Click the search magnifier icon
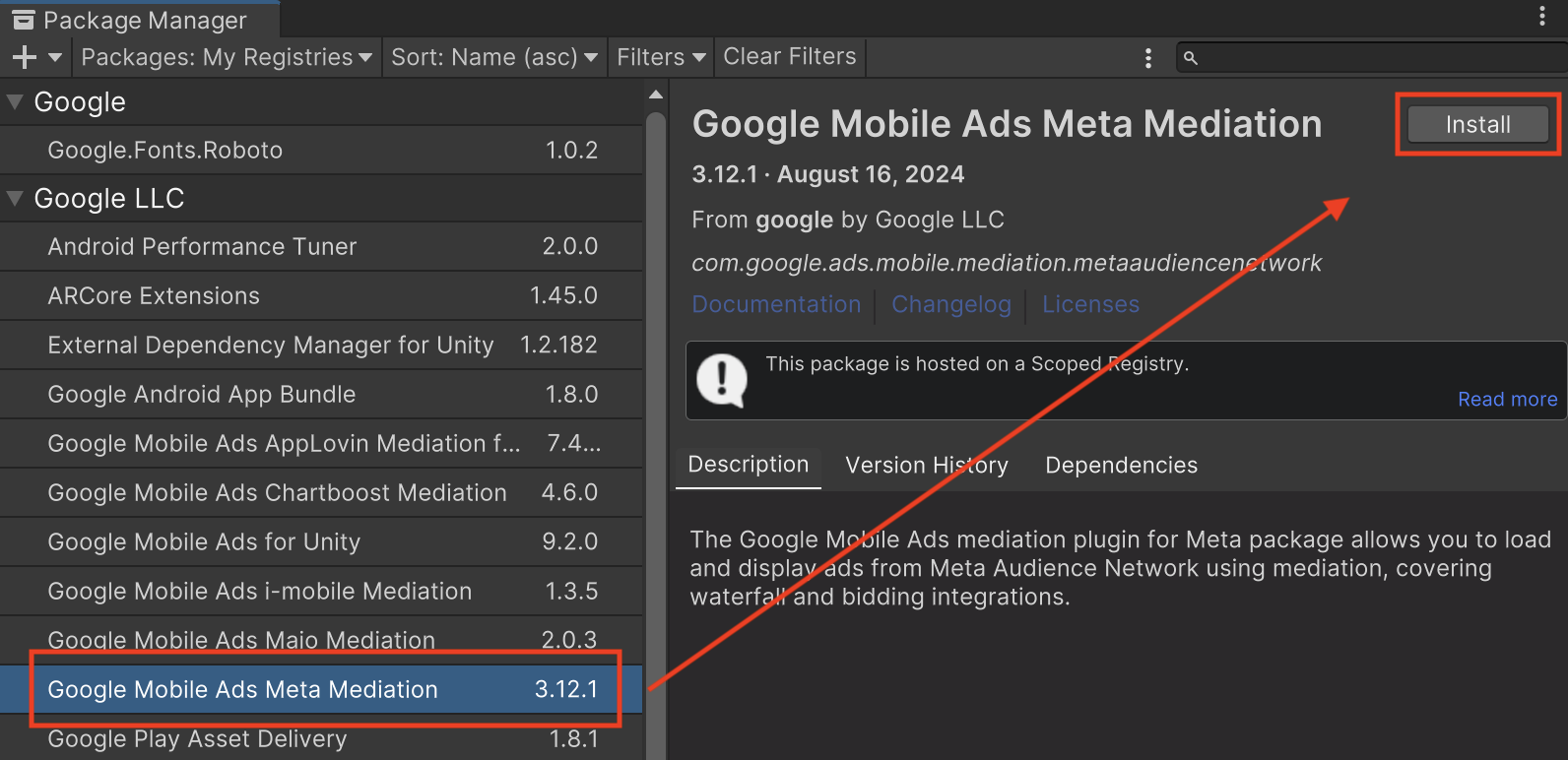This screenshot has height=760, width=1568. point(1191,58)
